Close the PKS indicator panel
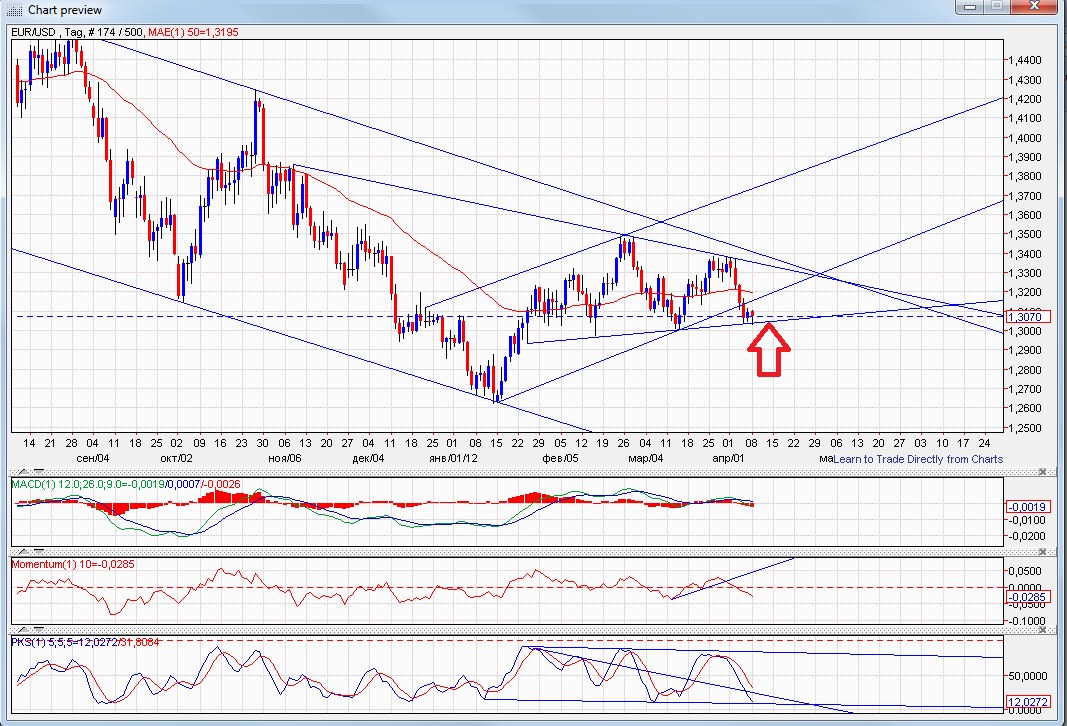 click(1042, 630)
